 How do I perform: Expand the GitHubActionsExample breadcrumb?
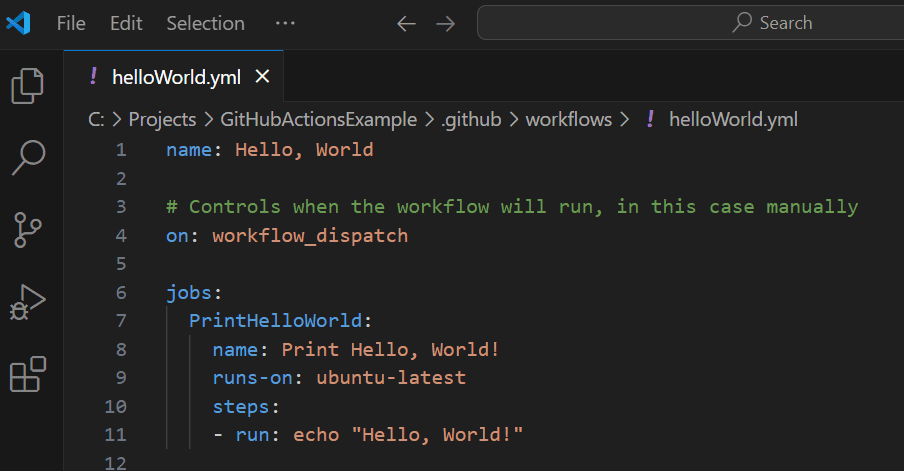(x=319, y=119)
